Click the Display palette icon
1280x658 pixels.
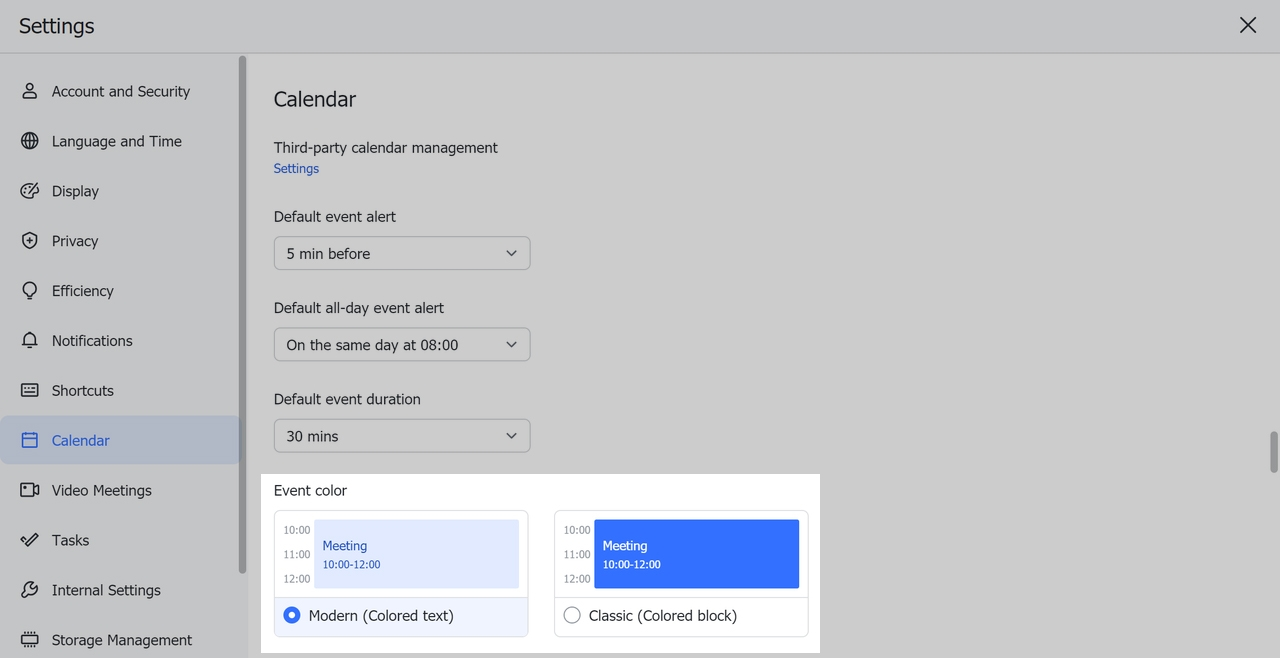tap(30, 191)
